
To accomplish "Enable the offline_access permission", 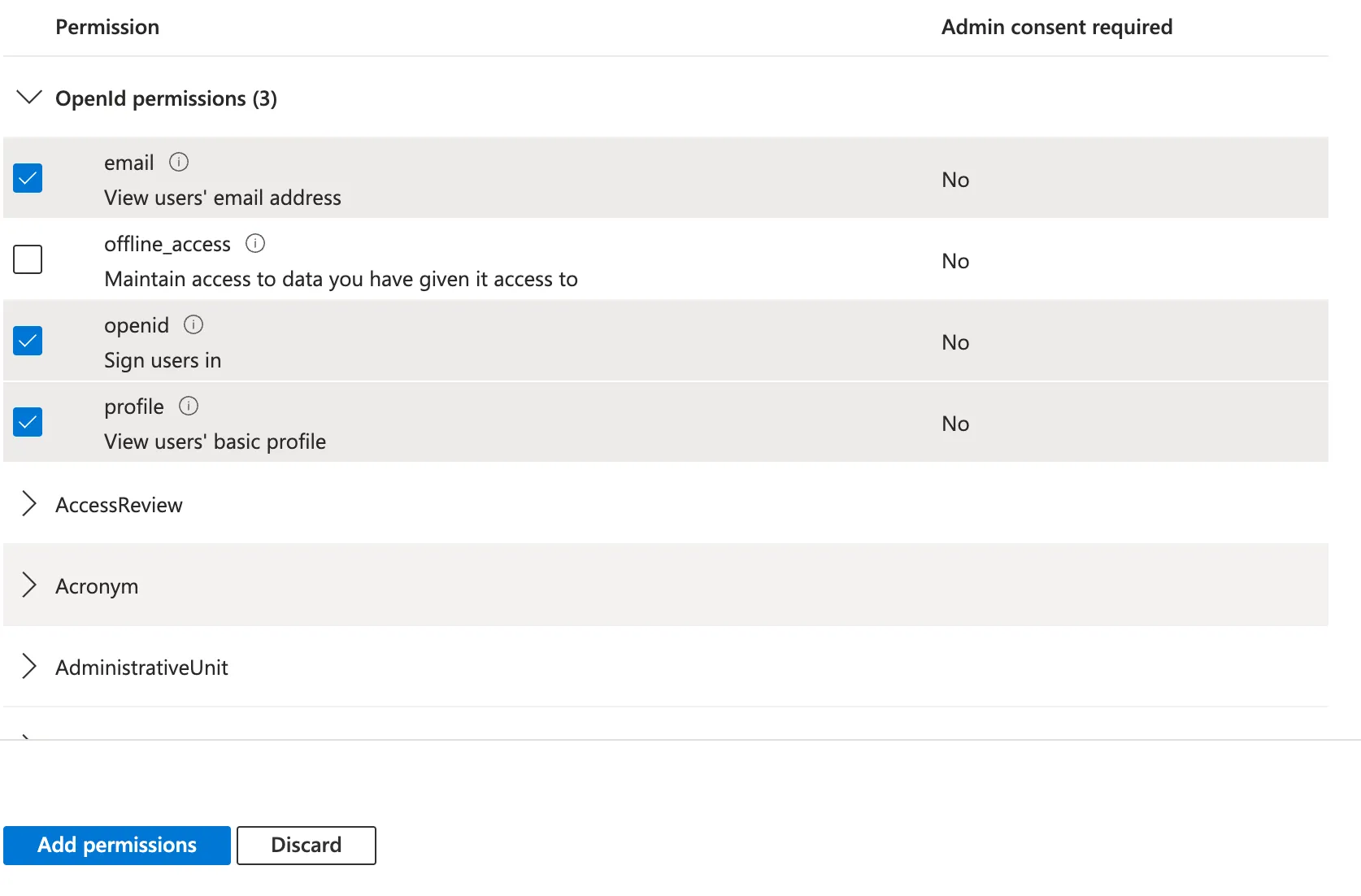I will pyautogui.click(x=28, y=259).
